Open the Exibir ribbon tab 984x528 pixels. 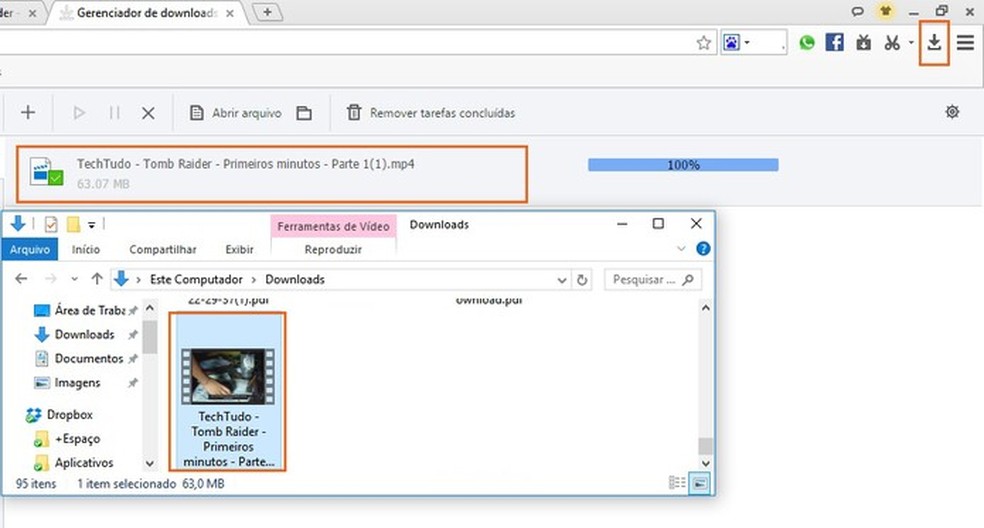pyautogui.click(x=240, y=249)
